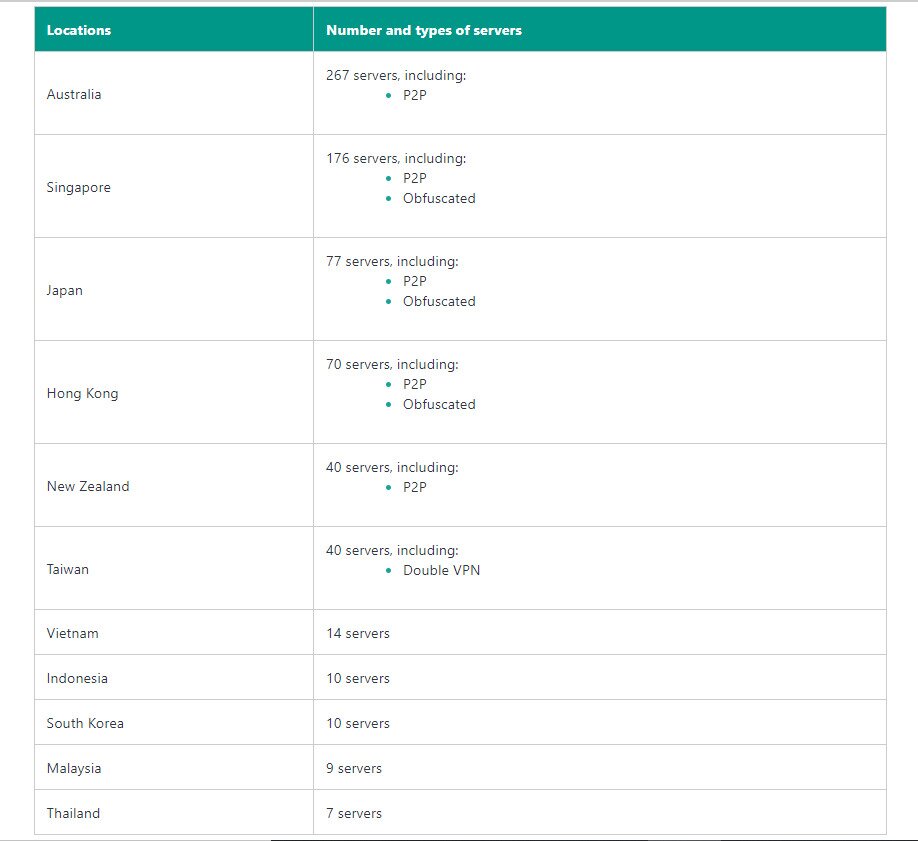Click the "14 servers" text for Vietnam
Screen dimensions: 918x841
tap(358, 633)
